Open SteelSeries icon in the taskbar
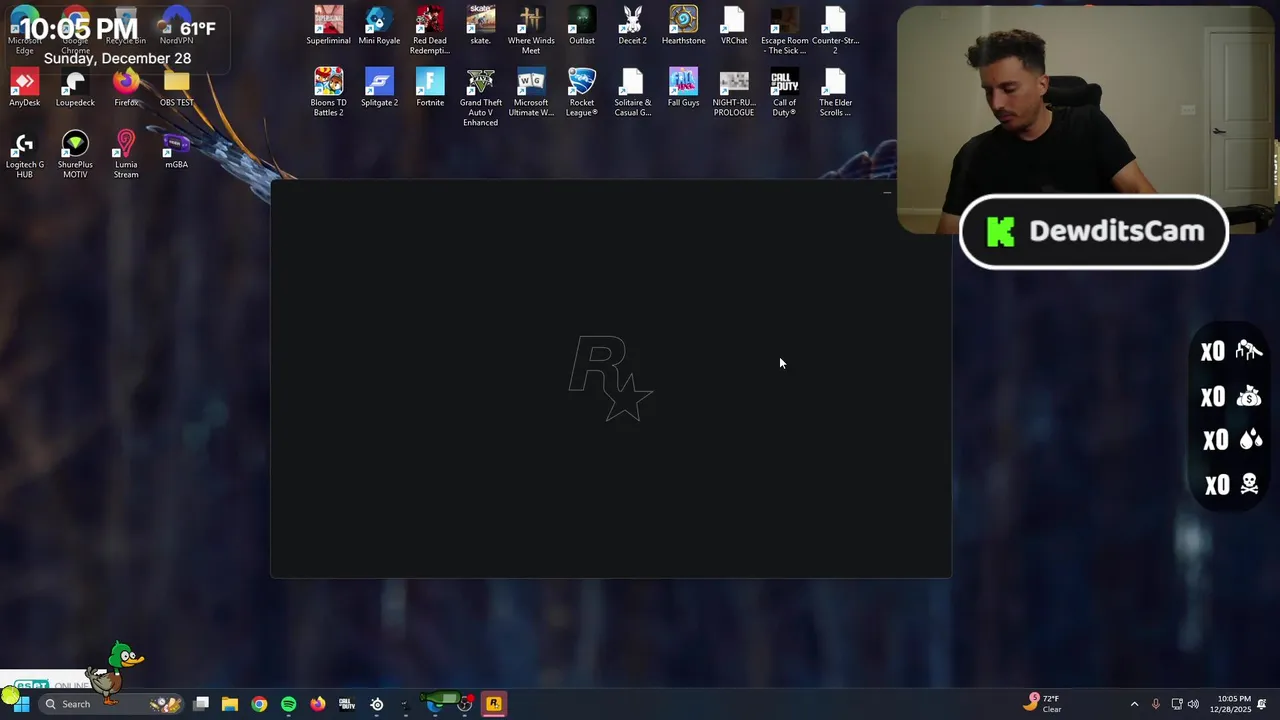The image size is (1280, 720). (x=377, y=704)
